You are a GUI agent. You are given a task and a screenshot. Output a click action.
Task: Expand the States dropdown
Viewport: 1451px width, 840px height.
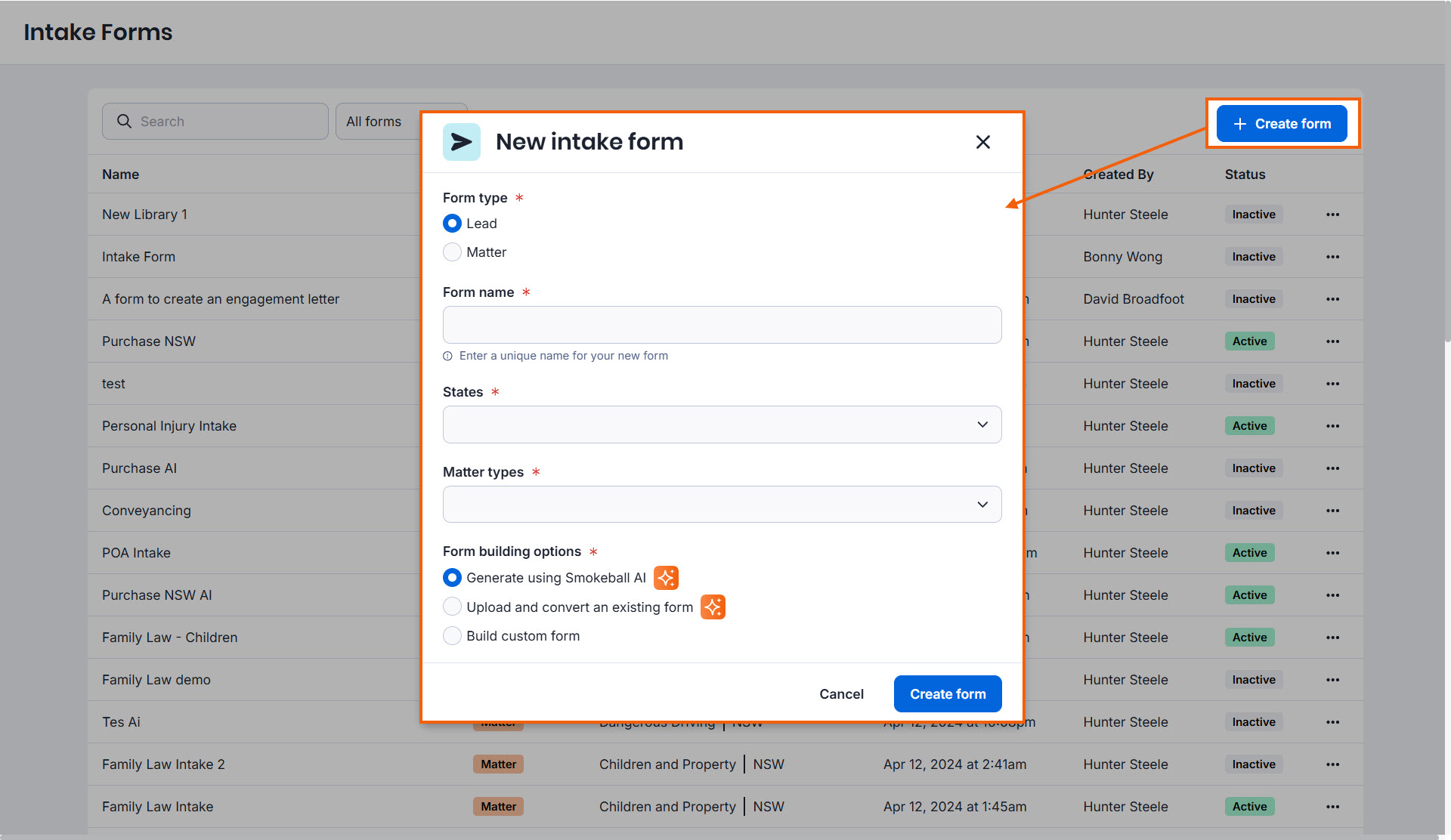(x=722, y=425)
